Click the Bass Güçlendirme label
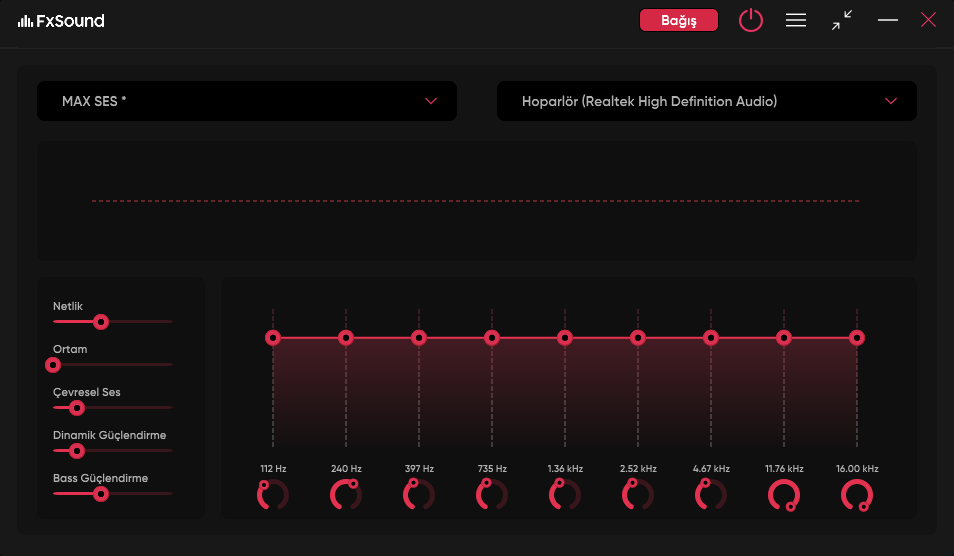 pos(100,478)
